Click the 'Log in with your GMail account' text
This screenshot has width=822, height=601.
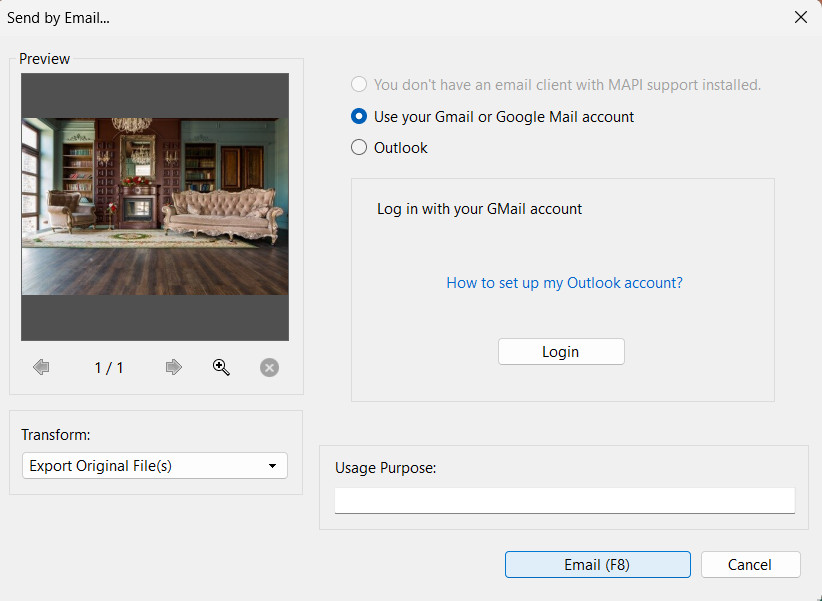(x=479, y=209)
